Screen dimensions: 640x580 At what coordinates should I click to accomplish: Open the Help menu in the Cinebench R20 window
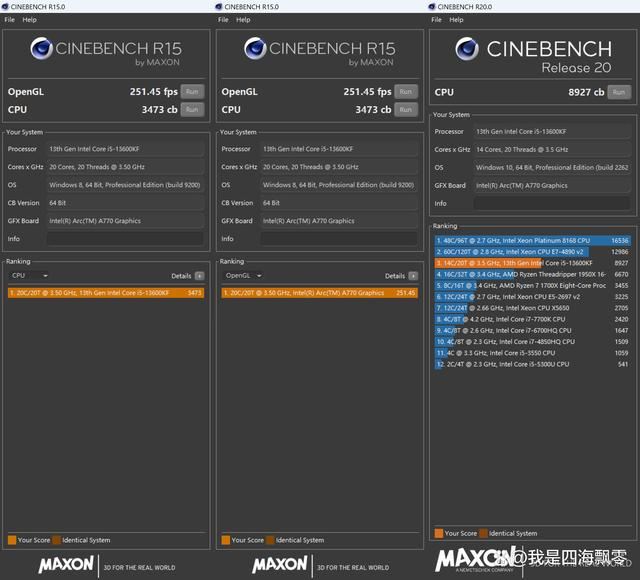(x=459, y=19)
